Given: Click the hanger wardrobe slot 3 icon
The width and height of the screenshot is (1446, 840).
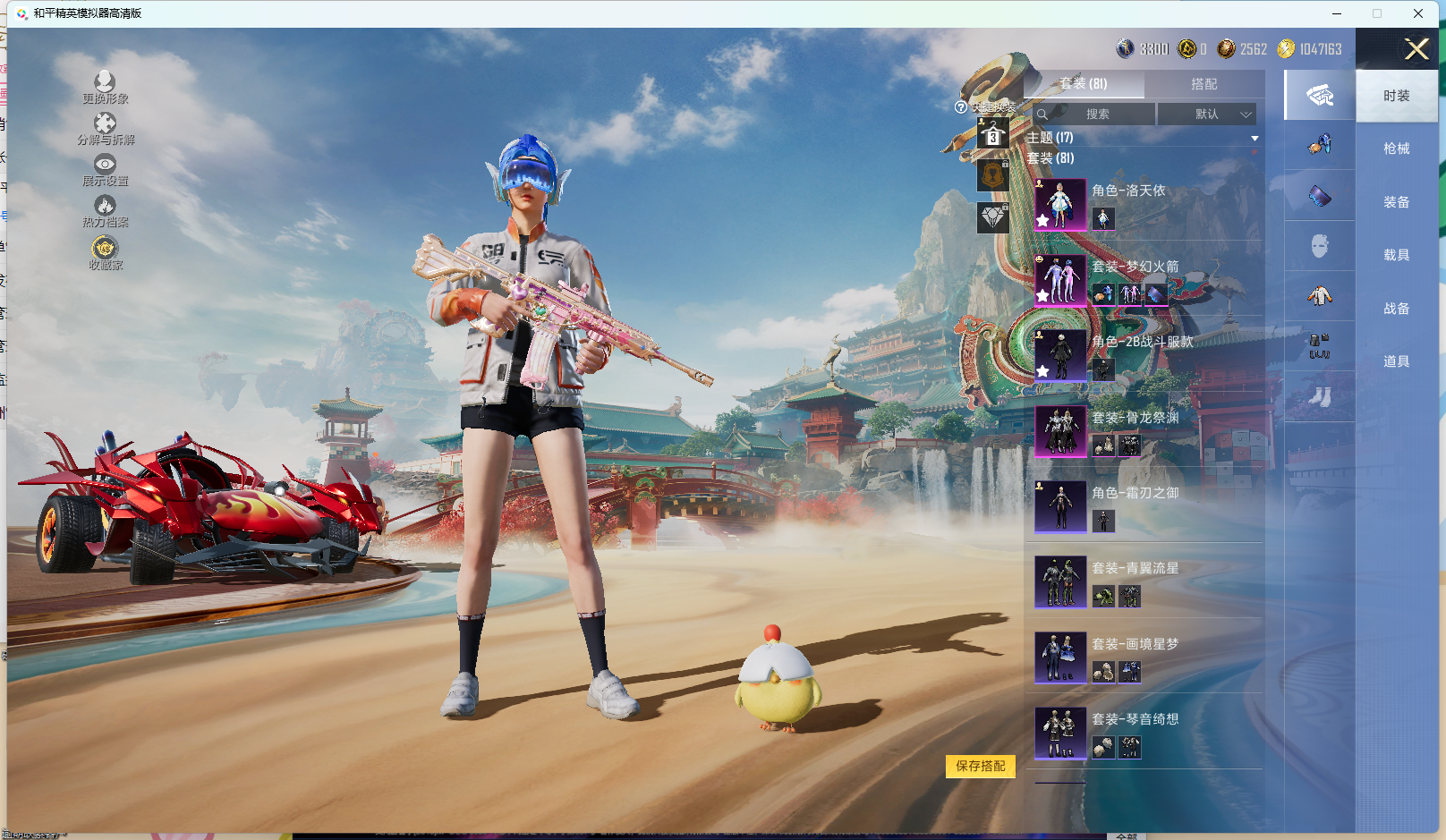Looking at the screenshot, I should (x=992, y=135).
